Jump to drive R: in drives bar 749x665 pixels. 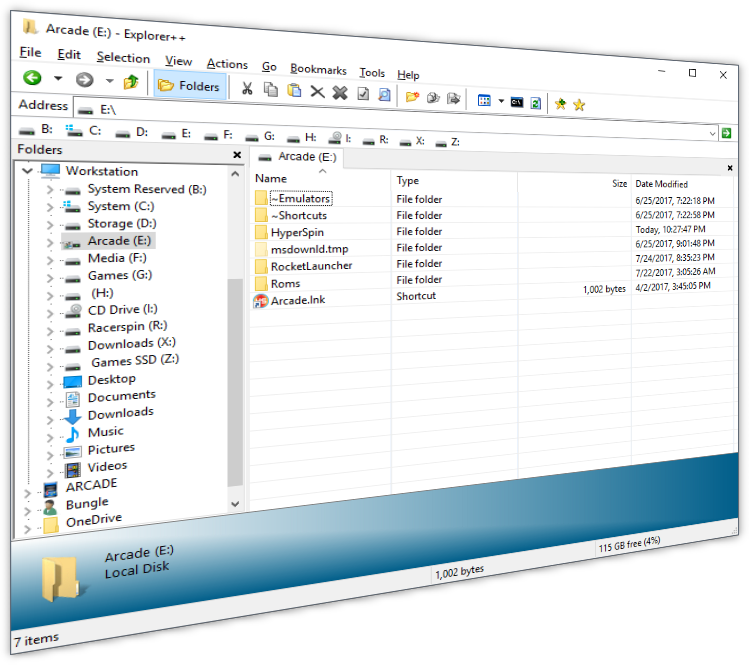tap(375, 140)
